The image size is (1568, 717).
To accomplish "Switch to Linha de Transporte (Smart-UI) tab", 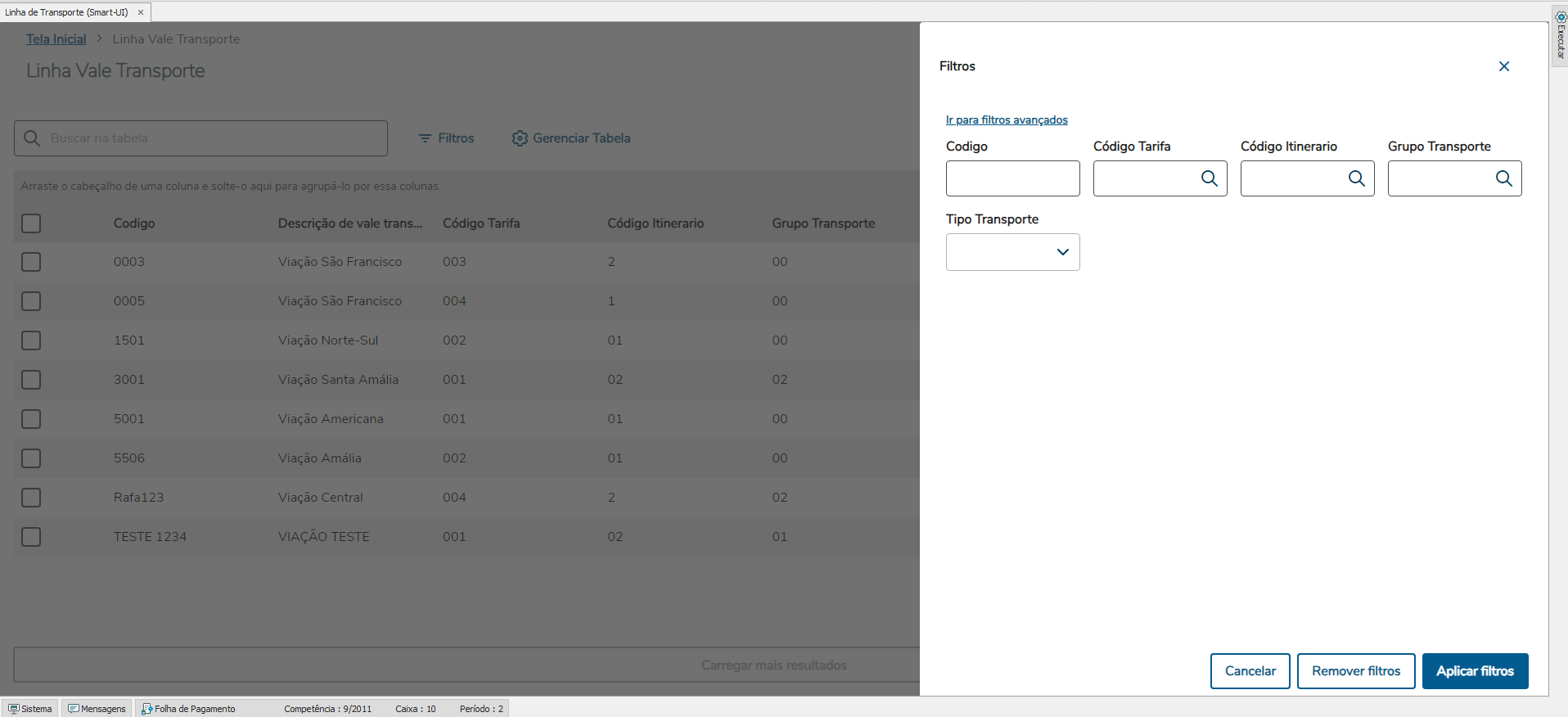I will [67, 12].
